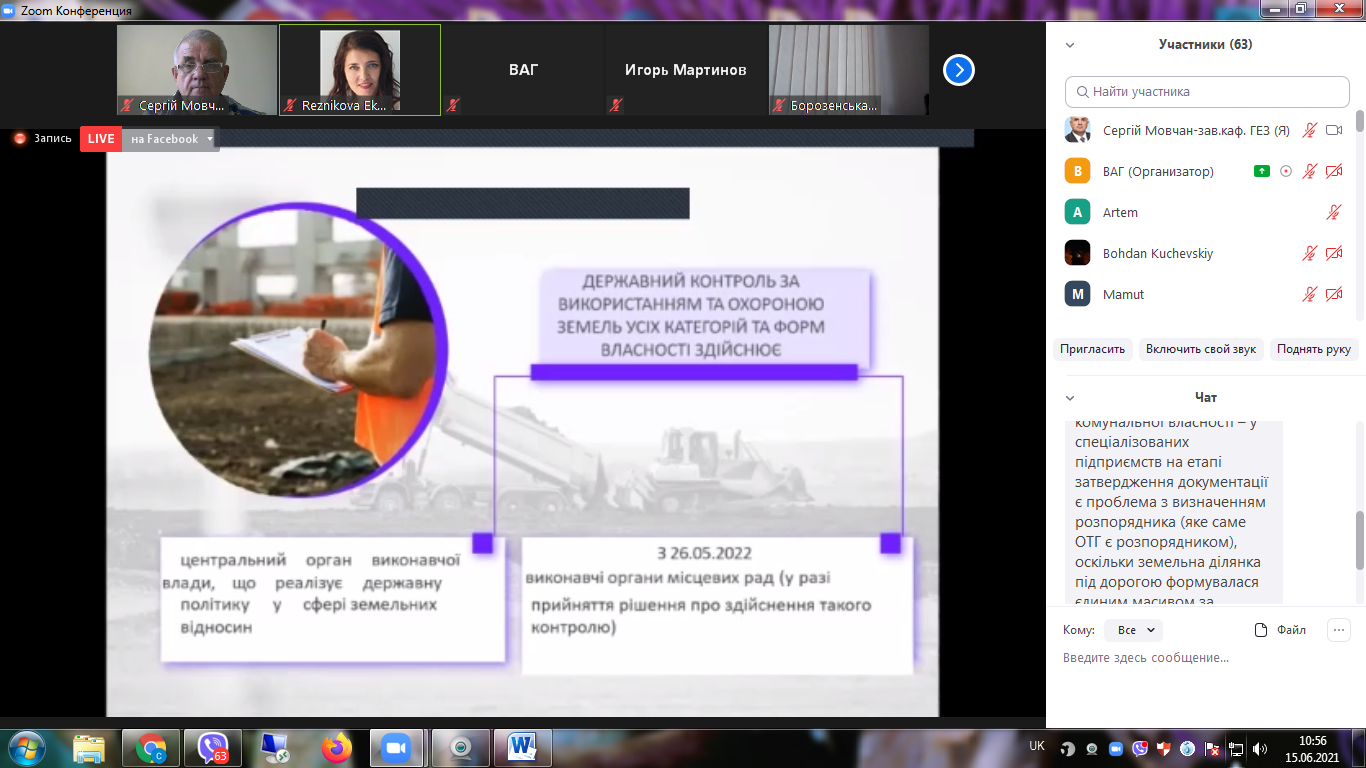Click the blue next arrow to show more videos
This screenshot has height=768, width=1366.
click(958, 70)
